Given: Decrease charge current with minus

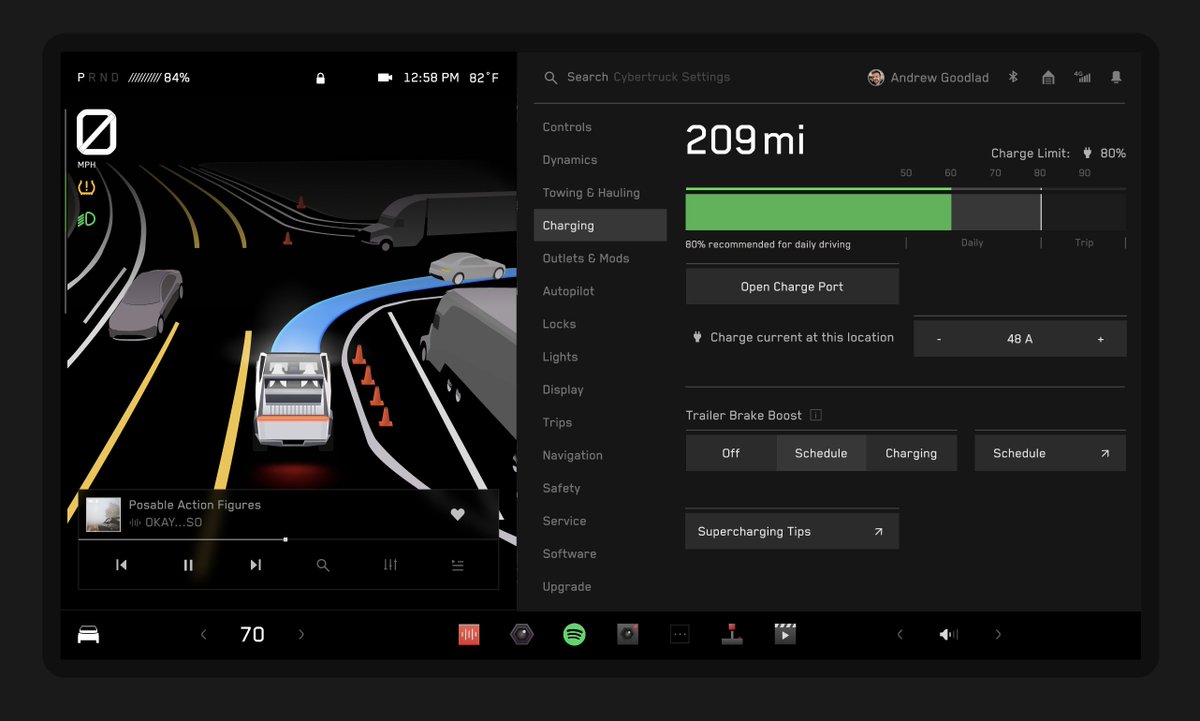Looking at the screenshot, I should pyautogui.click(x=939, y=339).
